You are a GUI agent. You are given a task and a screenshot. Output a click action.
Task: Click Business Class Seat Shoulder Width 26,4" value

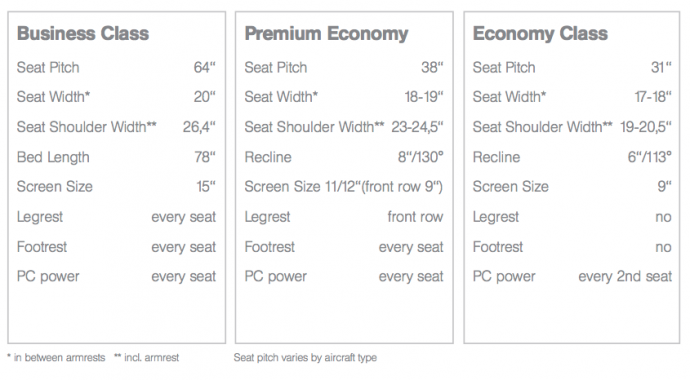[199, 127]
